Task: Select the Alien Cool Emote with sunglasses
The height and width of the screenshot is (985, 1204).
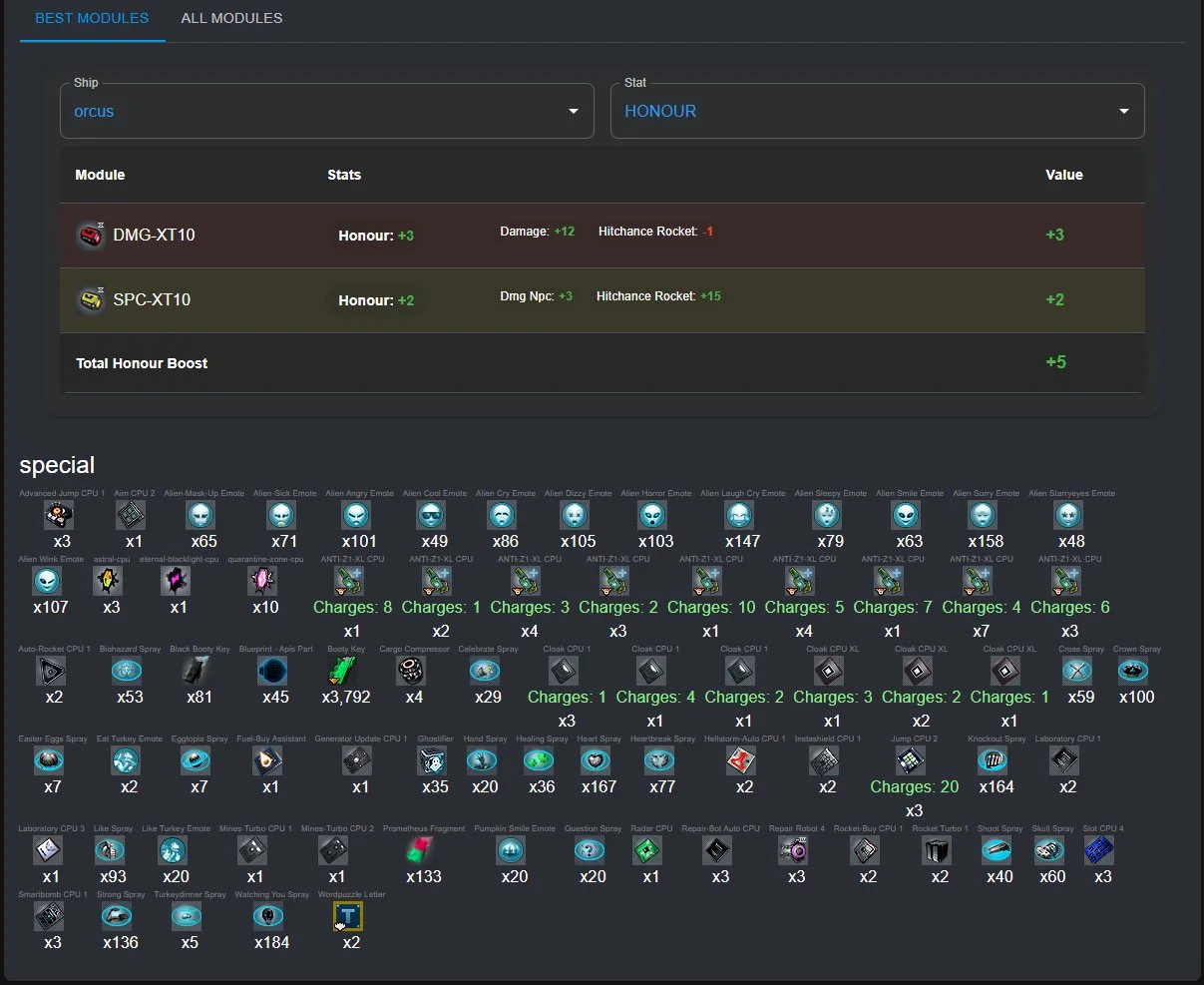Action: click(x=431, y=515)
